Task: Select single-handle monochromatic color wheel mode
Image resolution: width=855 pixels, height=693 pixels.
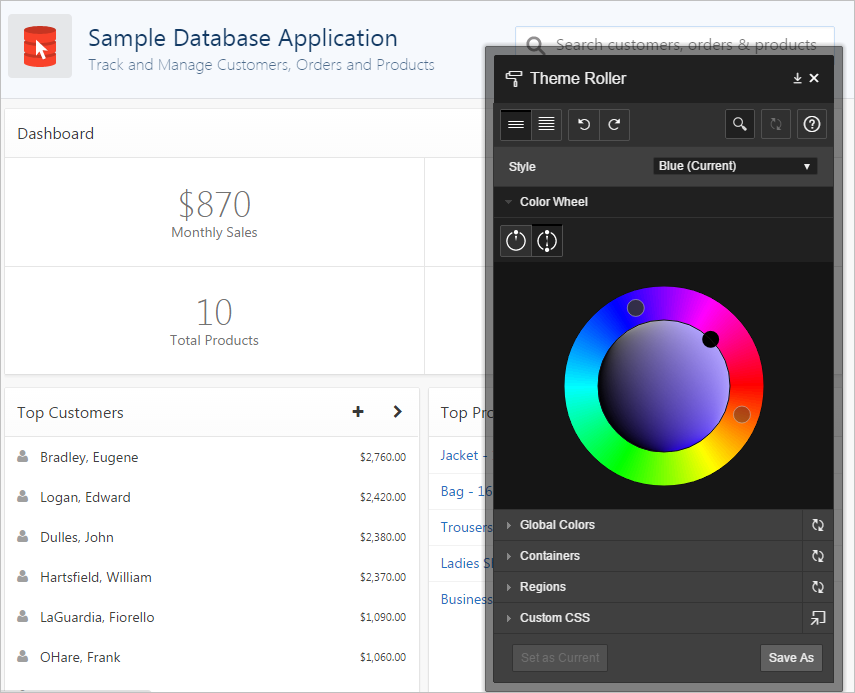Action: (x=516, y=241)
